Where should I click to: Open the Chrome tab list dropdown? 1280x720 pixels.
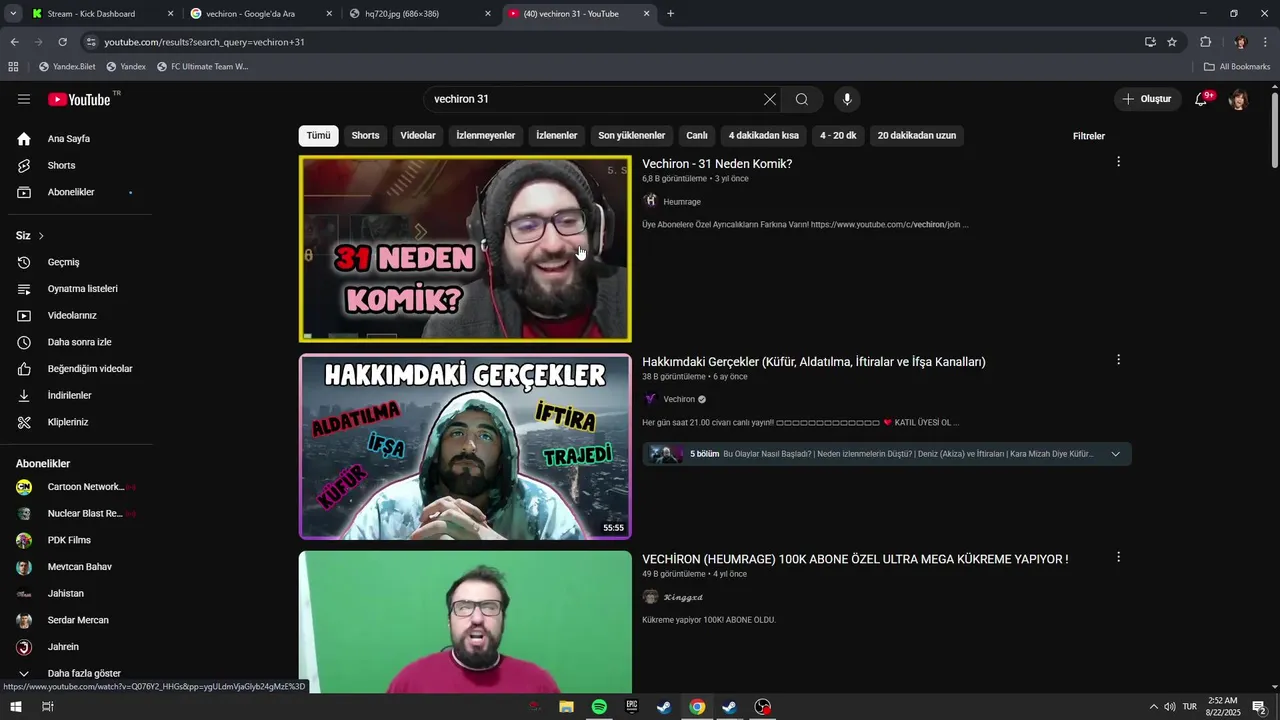click(x=13, y=14)
